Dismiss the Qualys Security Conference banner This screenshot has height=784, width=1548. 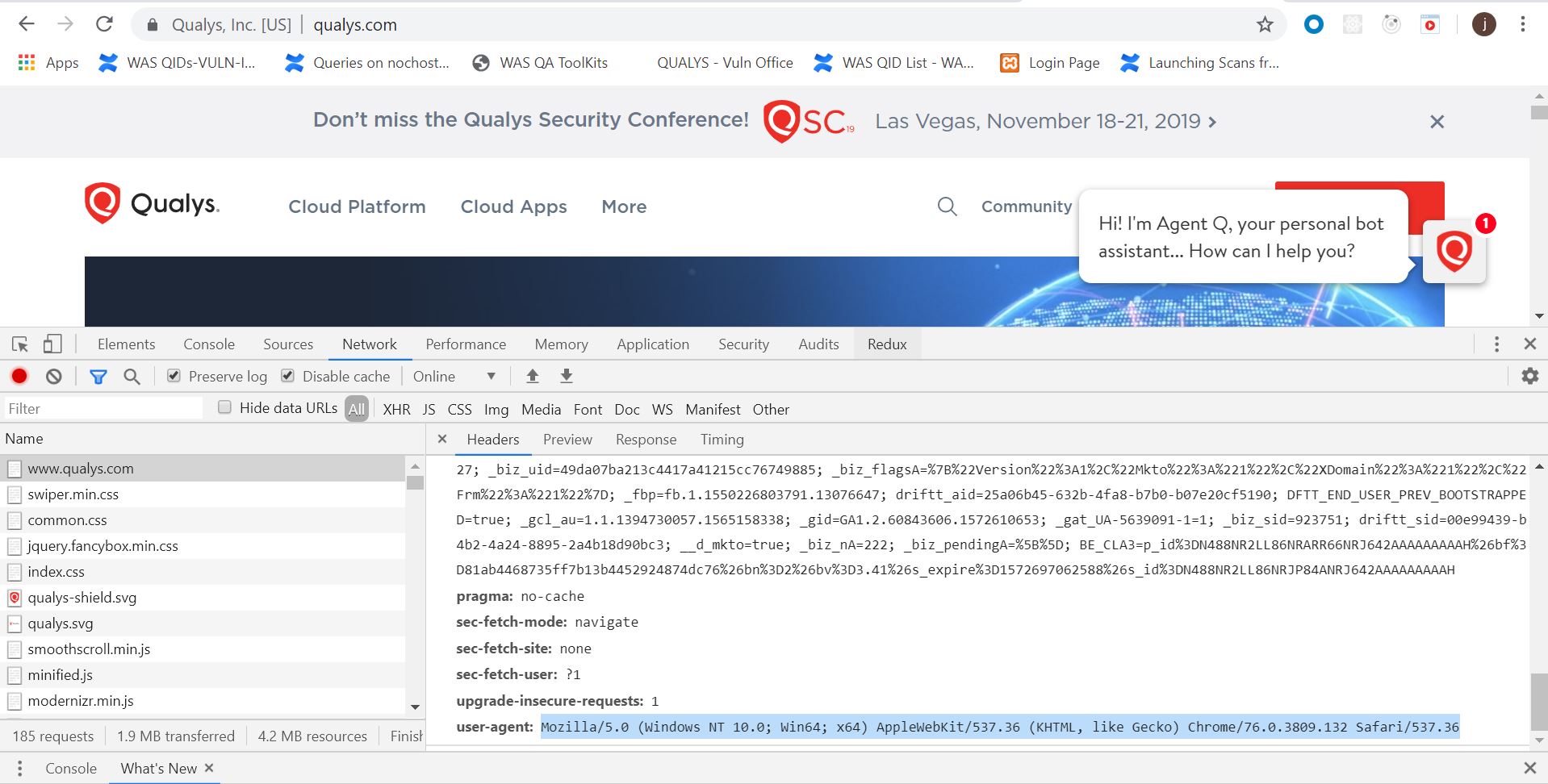pos(1437,122)
